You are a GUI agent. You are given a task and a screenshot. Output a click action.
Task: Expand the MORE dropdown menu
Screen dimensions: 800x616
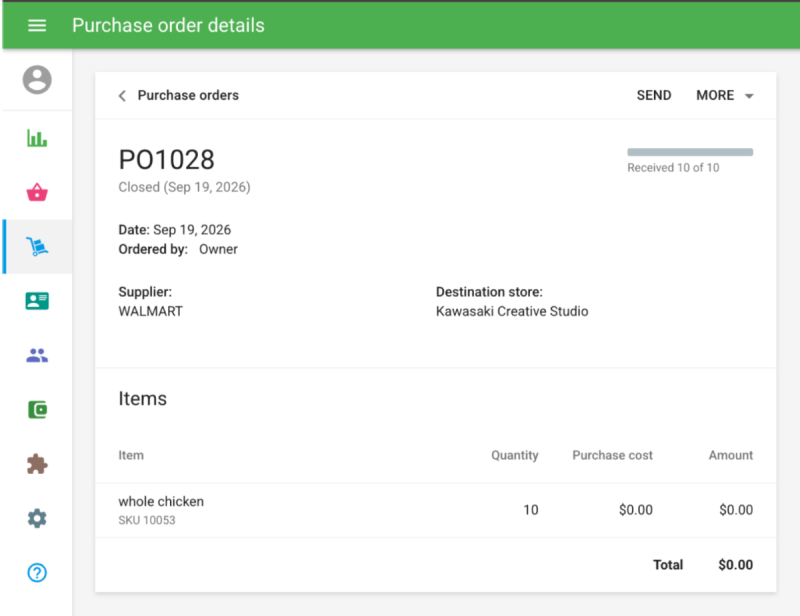(724, 95)
